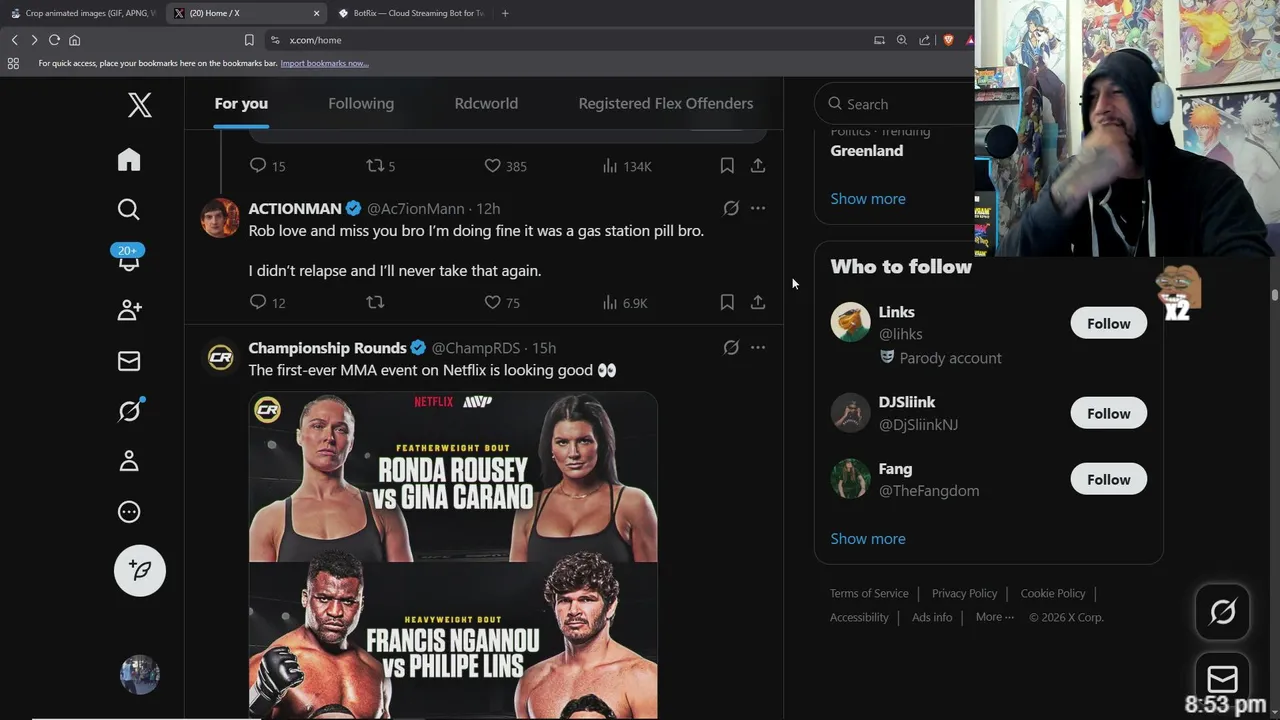This screenshot has height=720, width=1280.
Task: Reply to ACTIONMAN post with 12 replies
Action: tap(267, 302)
